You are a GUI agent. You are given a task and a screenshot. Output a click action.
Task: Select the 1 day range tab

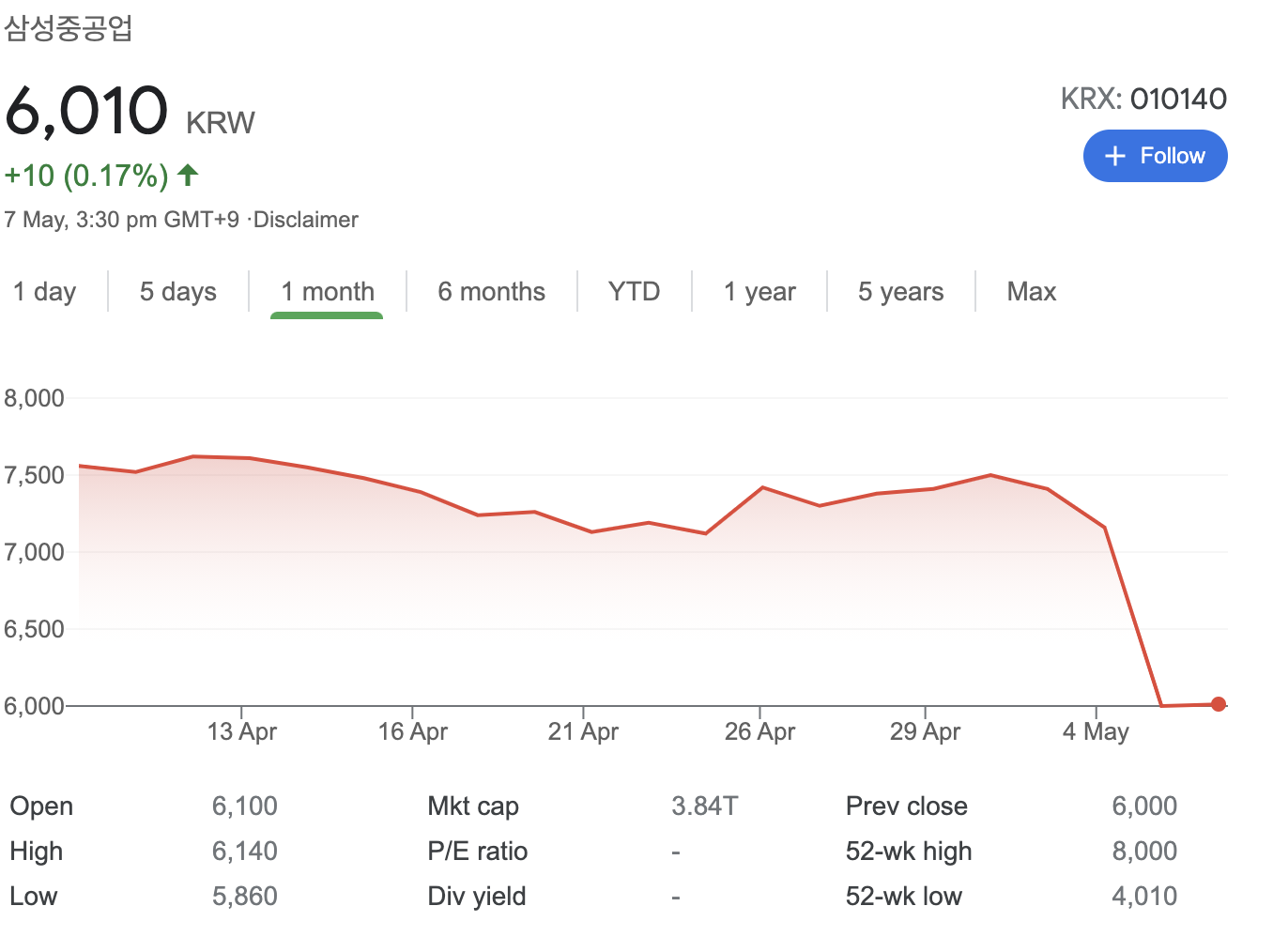(x=44, y=292)
